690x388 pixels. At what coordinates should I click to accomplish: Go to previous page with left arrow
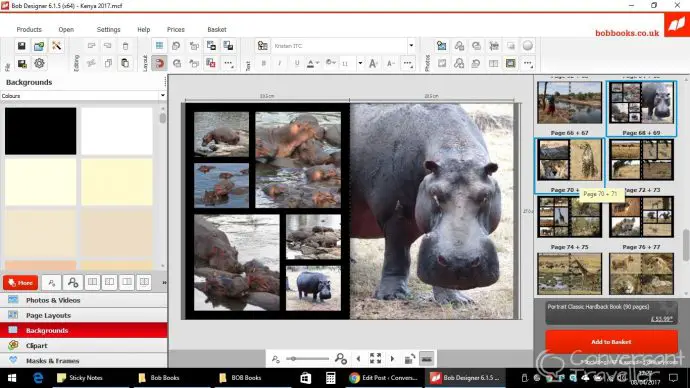pyautogui.click(x=358, y=359)
